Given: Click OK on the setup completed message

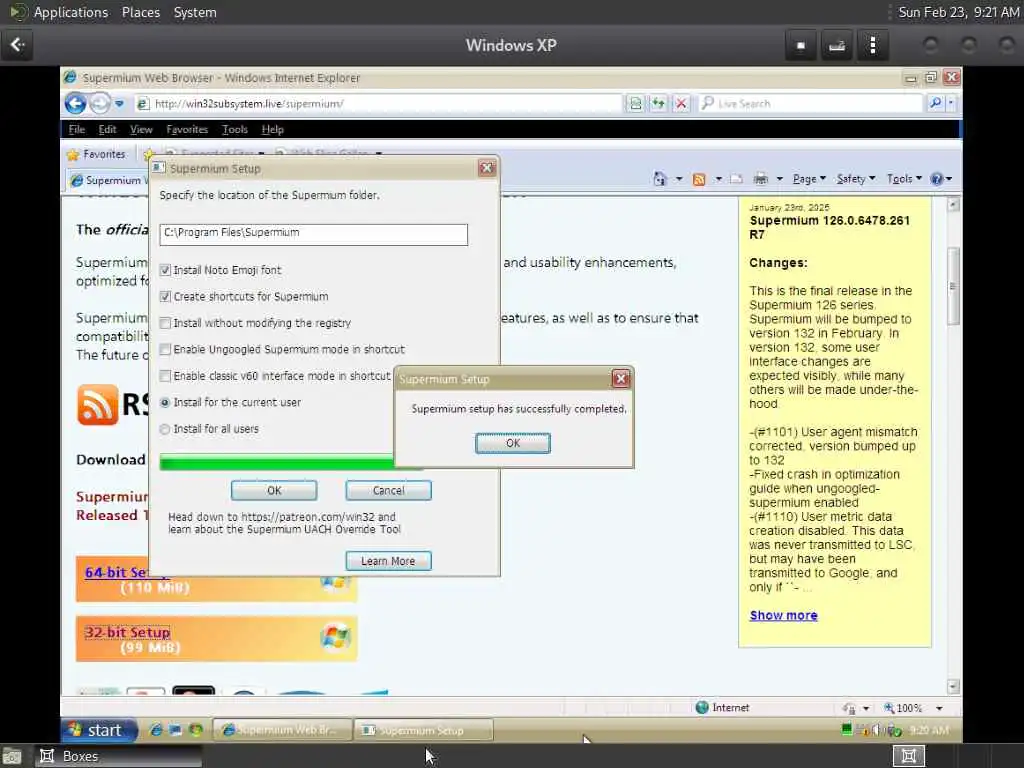Looking at the screenshot, I should (x=513, y=443).
